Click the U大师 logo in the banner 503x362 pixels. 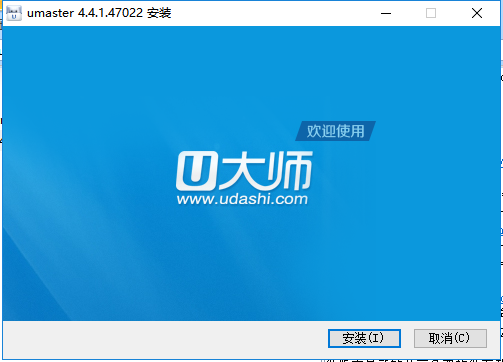(244, 170)
